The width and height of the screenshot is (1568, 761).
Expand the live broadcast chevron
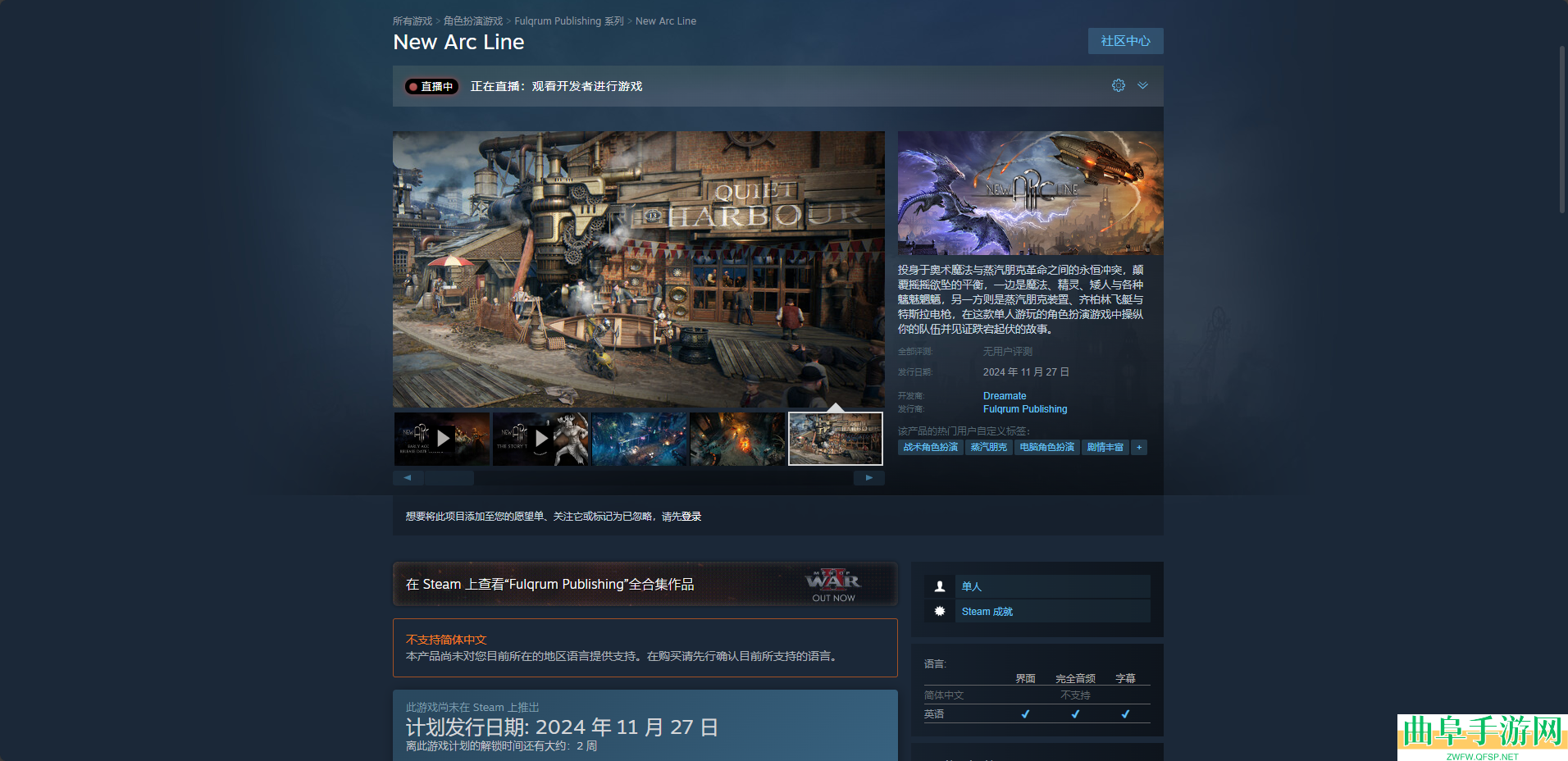[x=1142, y=85]
